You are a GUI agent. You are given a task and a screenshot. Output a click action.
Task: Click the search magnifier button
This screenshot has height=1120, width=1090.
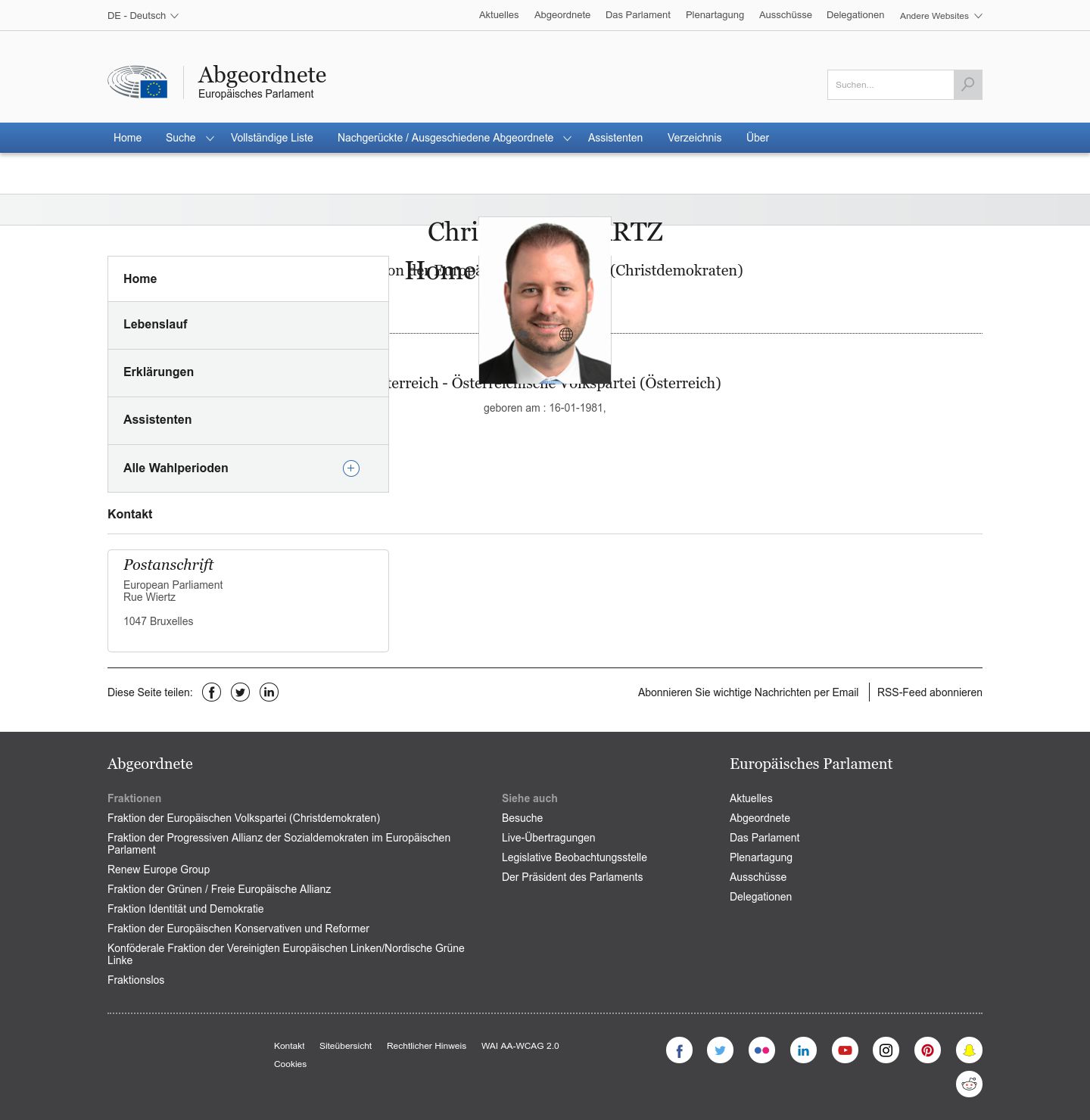(x=968, y=85)
